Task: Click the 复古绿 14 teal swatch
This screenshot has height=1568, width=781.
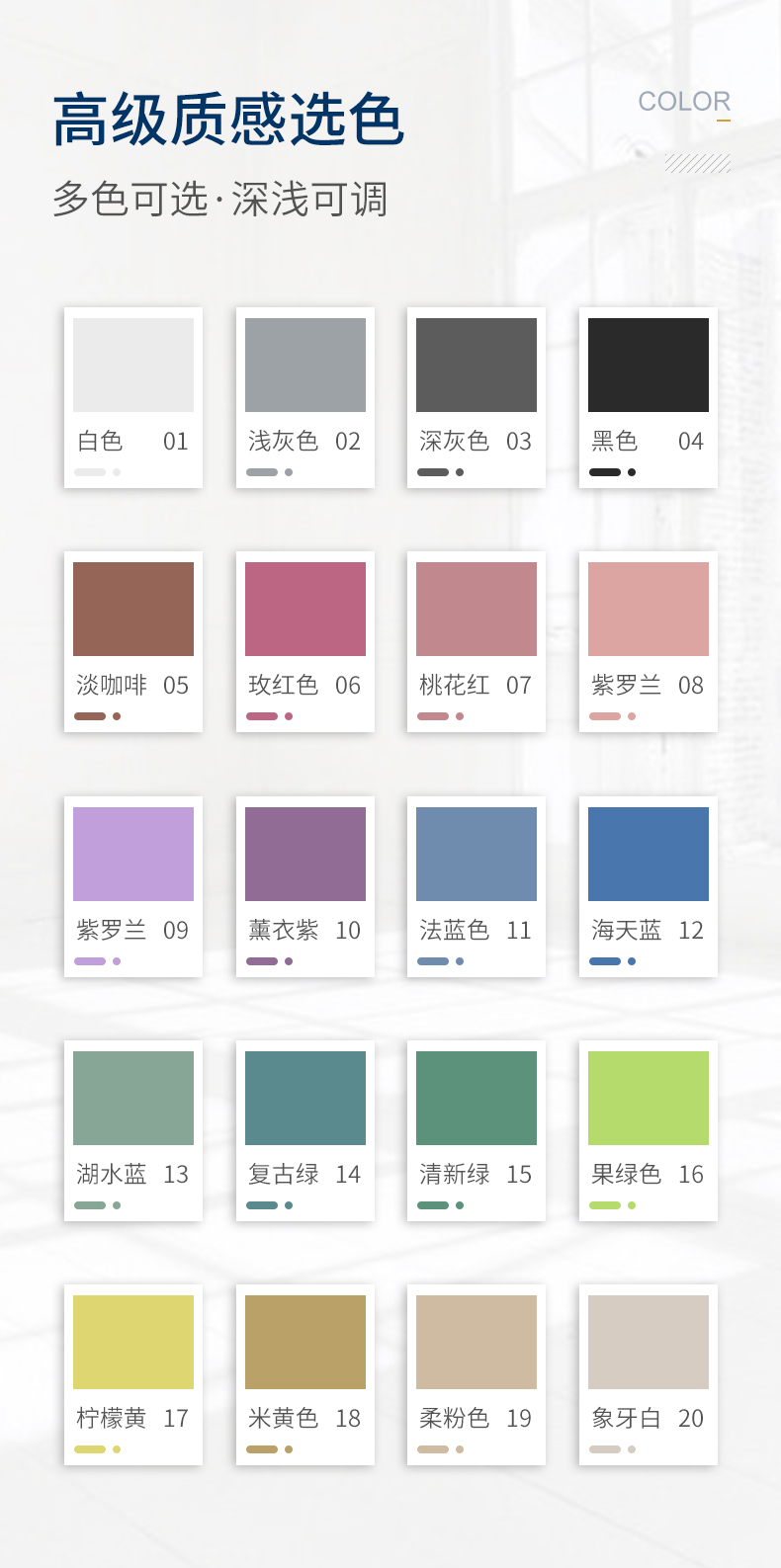Action: tap(305, 1098)
